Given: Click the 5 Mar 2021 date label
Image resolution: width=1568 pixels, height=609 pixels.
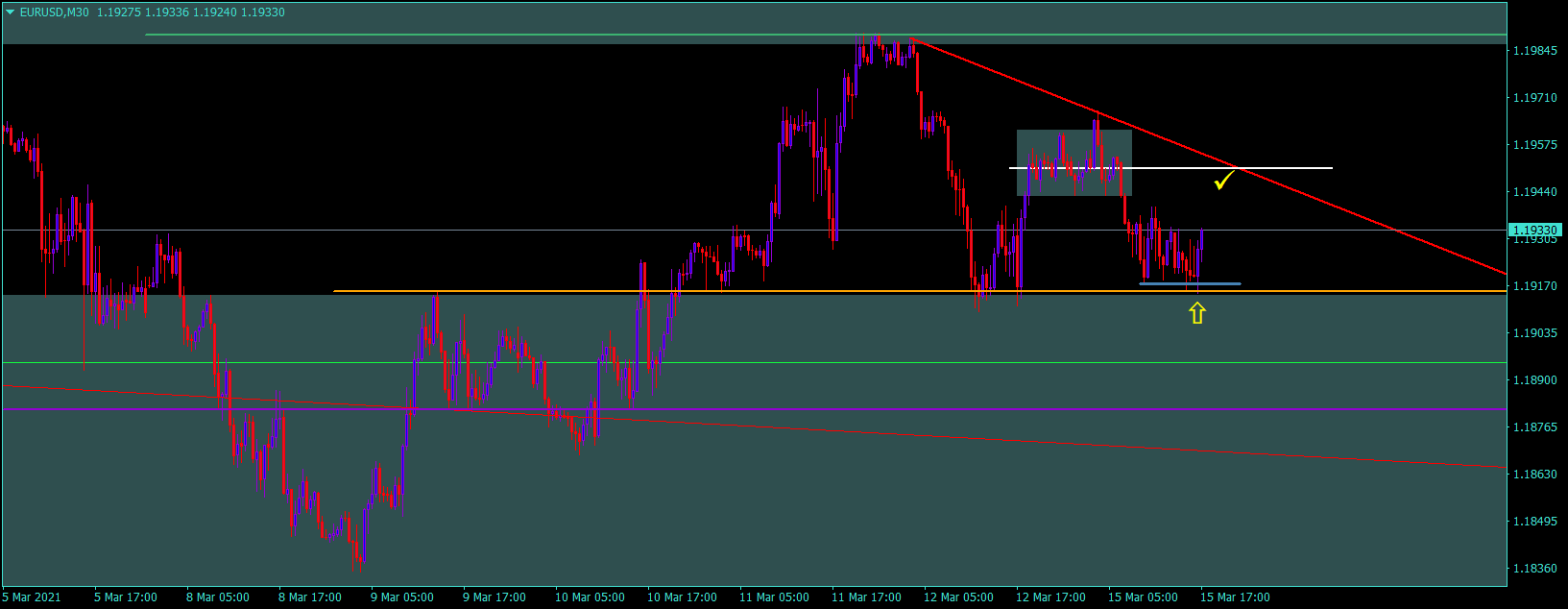Looking at the screenshot, I should pos(33,597).
